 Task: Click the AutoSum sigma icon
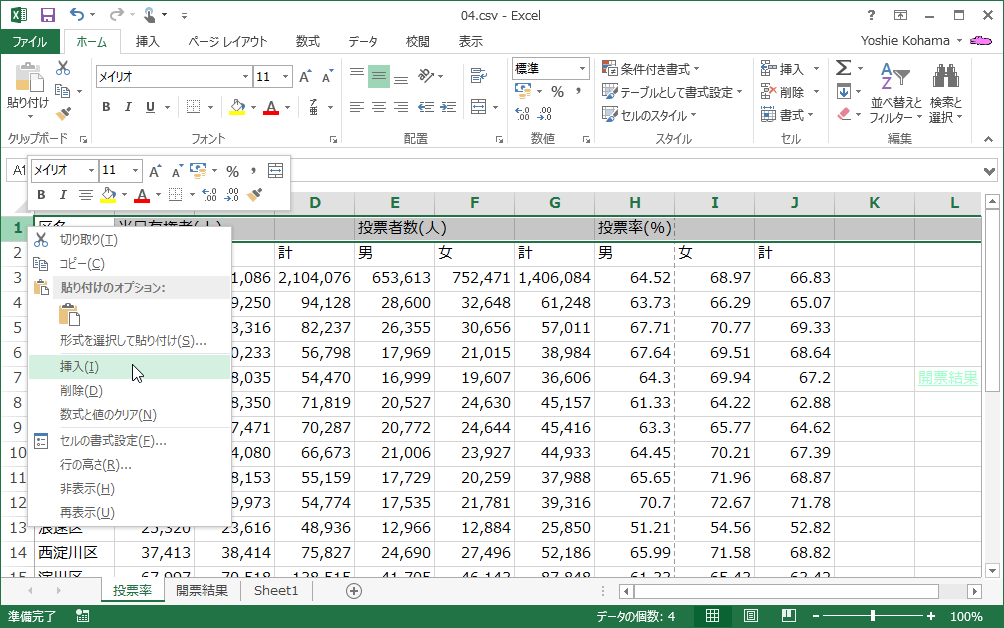point(844,68)
